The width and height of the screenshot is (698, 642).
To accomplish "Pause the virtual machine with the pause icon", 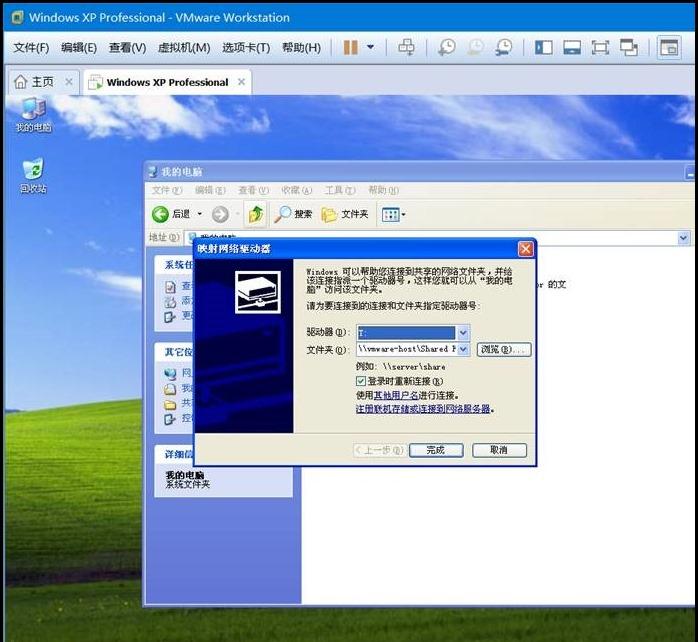I will tap(351, 47).
